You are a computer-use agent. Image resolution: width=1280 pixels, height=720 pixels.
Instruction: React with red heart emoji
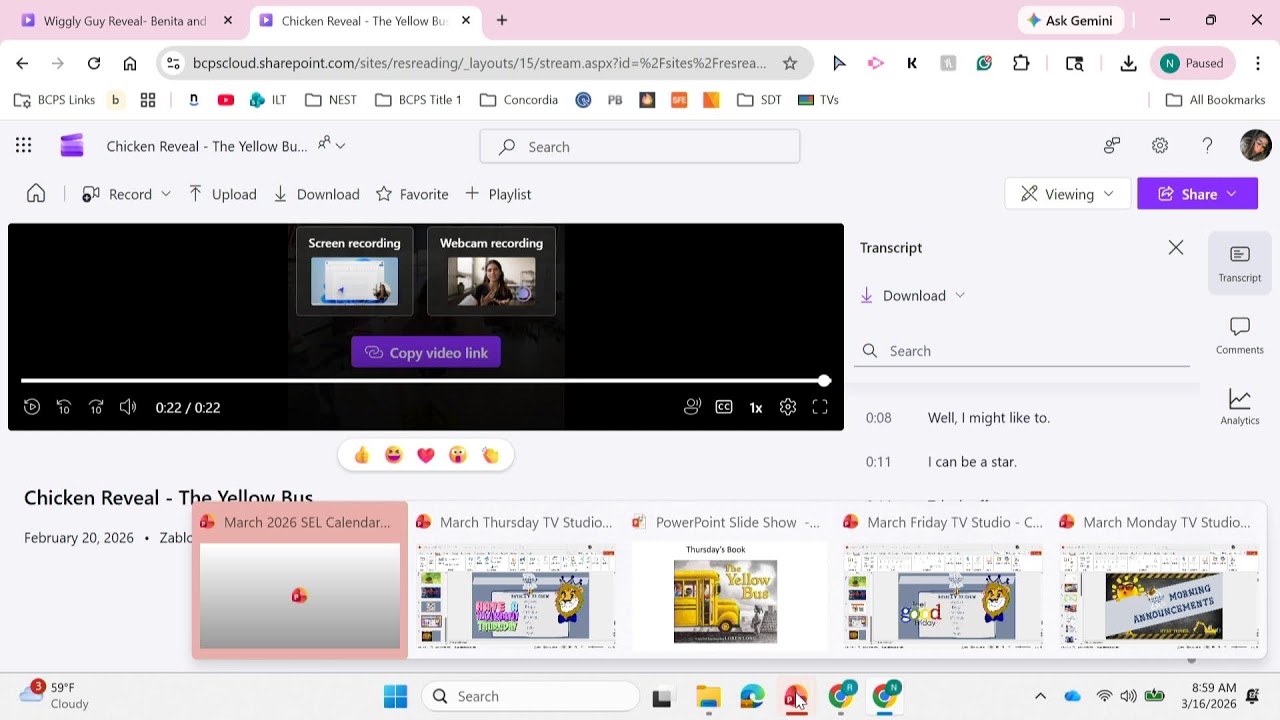(426, 455)
